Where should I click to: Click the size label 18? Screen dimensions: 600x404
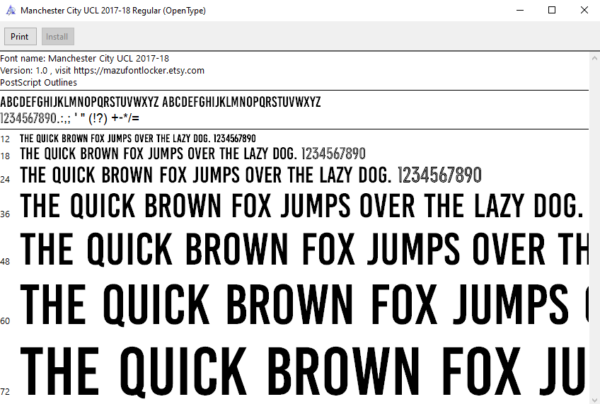pos(5,156)
